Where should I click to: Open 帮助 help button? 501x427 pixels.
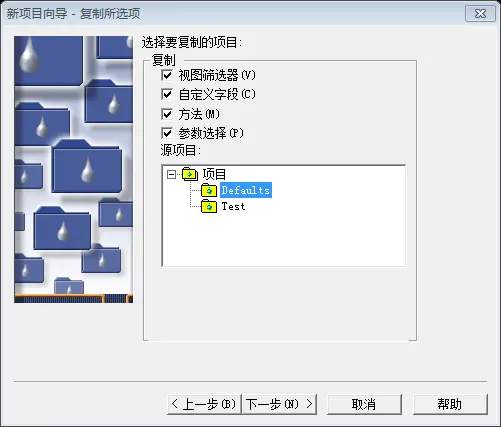pyautogui.click(x=450, y=404)
